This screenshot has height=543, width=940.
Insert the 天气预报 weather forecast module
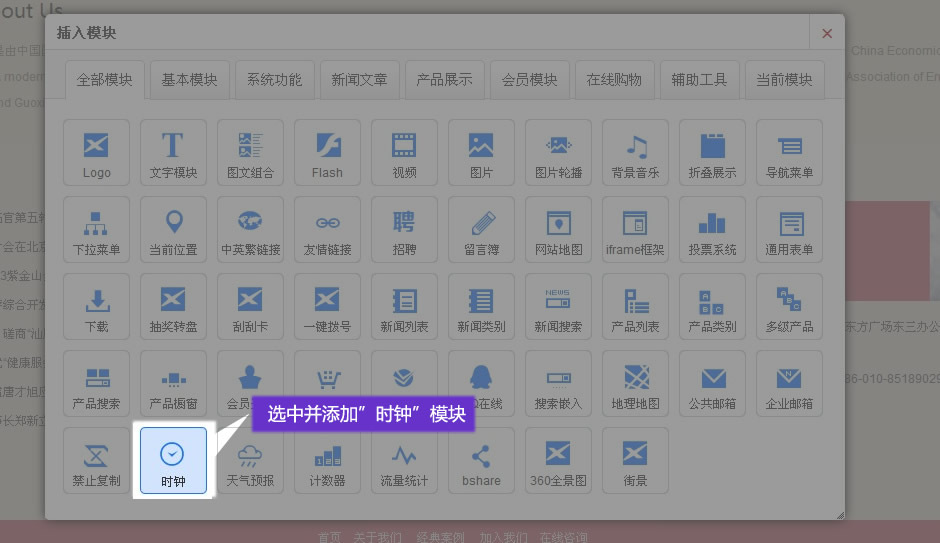(250, 460)
